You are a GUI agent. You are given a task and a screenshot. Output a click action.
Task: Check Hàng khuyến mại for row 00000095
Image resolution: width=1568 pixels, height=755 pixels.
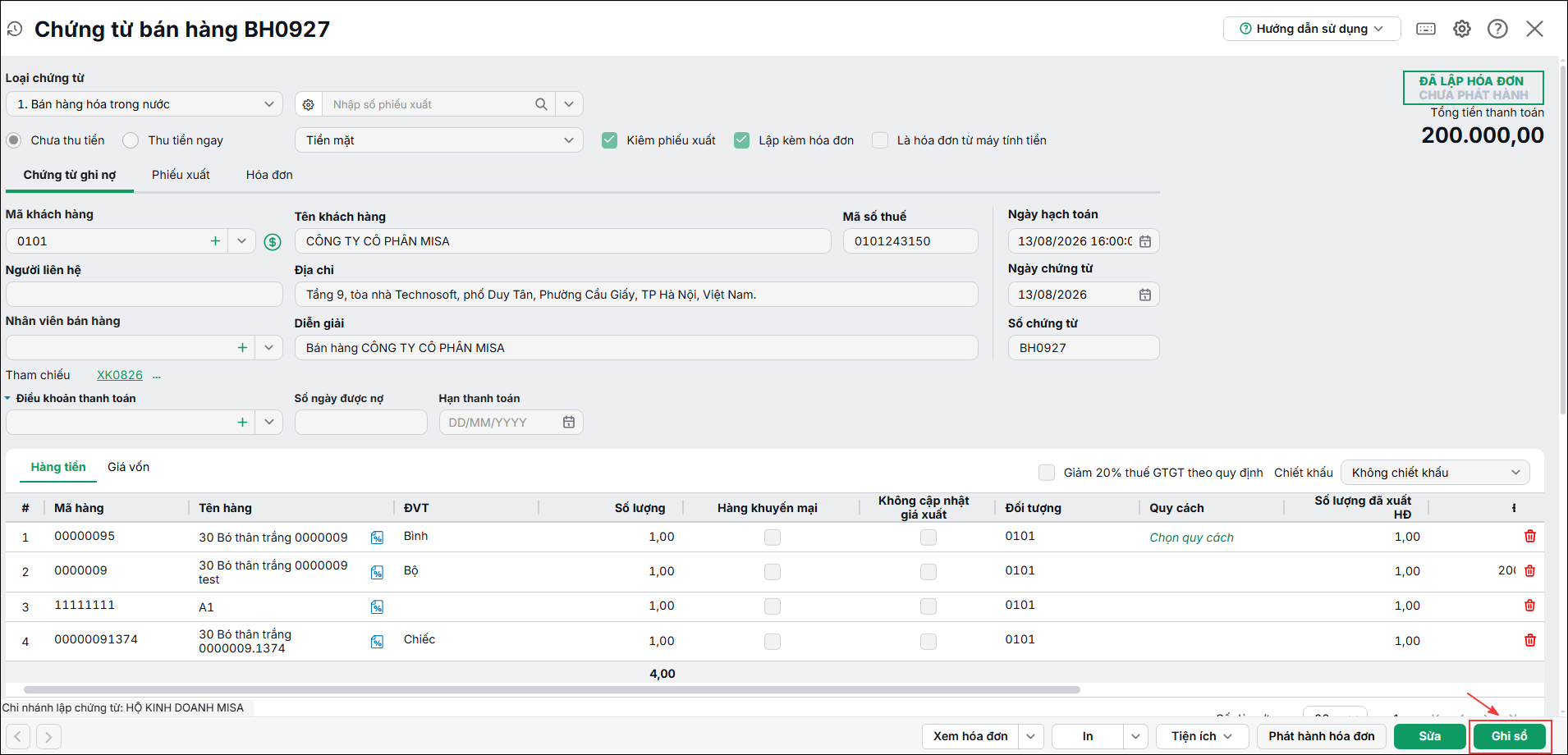click(773, 538)
